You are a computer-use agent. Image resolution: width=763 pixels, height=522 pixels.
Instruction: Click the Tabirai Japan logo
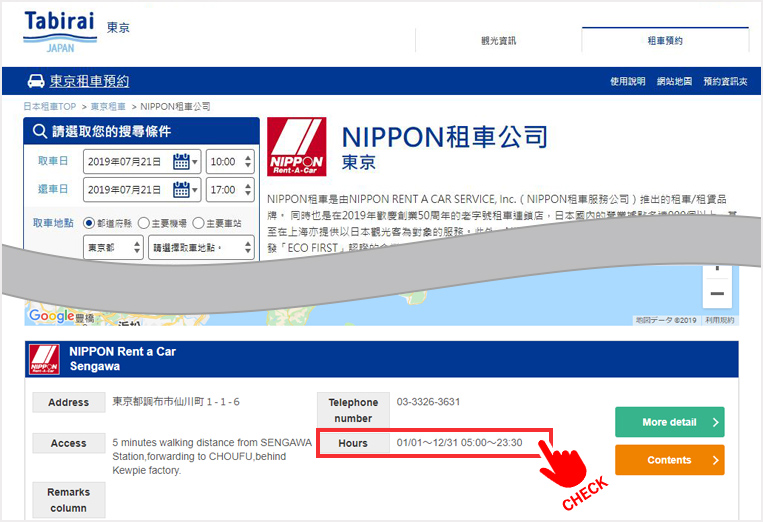[59, 32]
